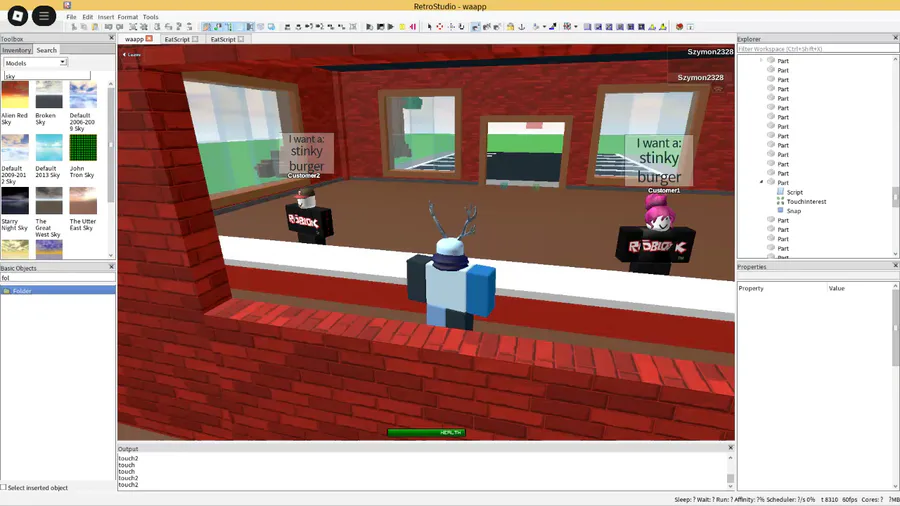Image resolution: width=900 pixels, height=506 pixels.
Task: Click the yellow stop simulation icon
Action: (x=402, y=27)
